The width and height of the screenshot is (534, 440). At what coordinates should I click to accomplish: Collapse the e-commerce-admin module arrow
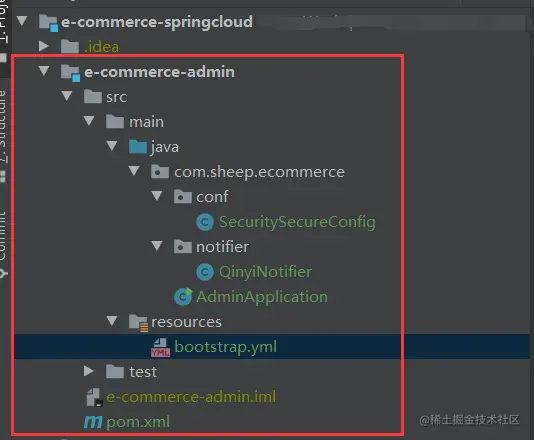click(x=44, y=71)
